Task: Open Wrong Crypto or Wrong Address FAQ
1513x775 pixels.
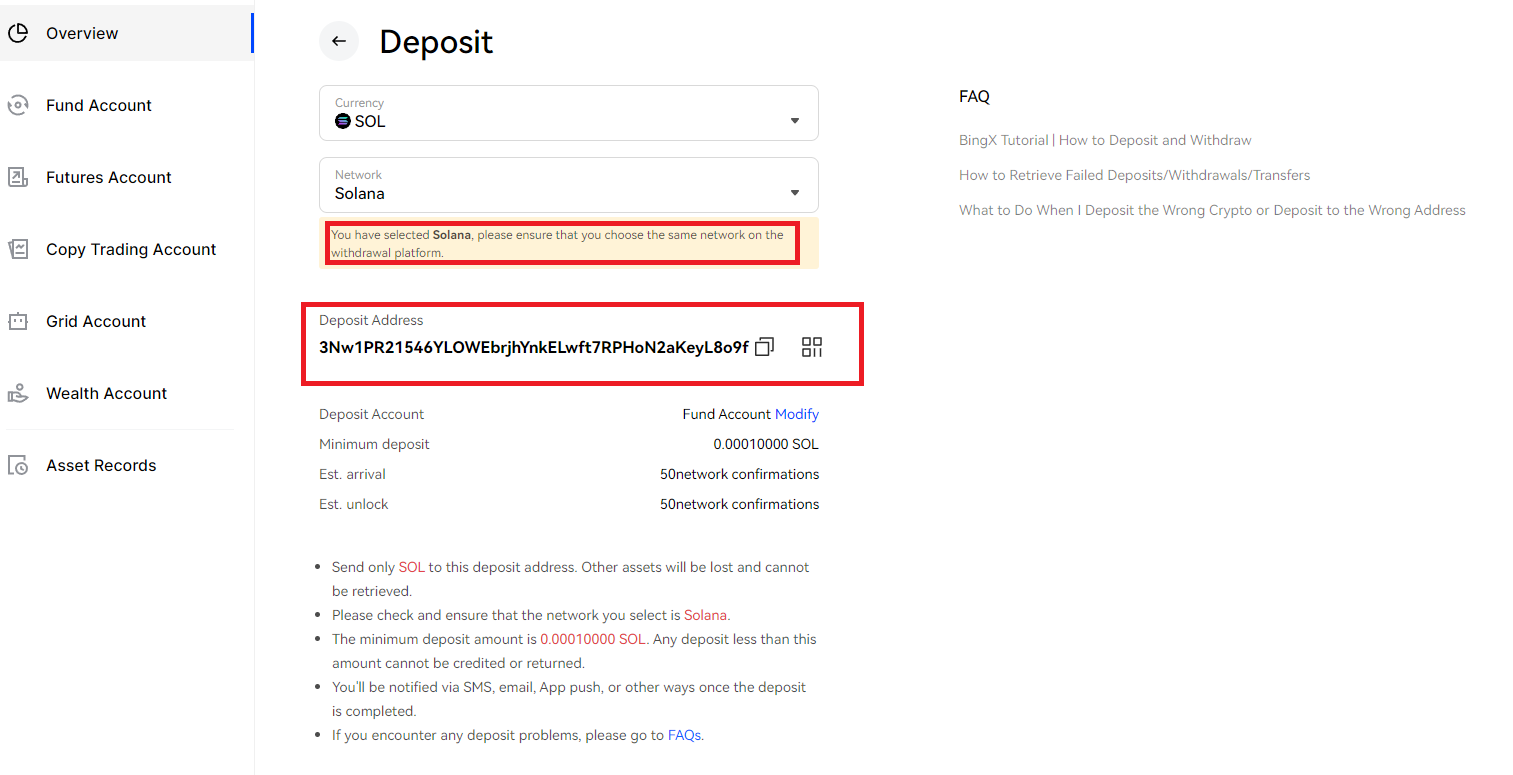Action: tap(1212, 210)
